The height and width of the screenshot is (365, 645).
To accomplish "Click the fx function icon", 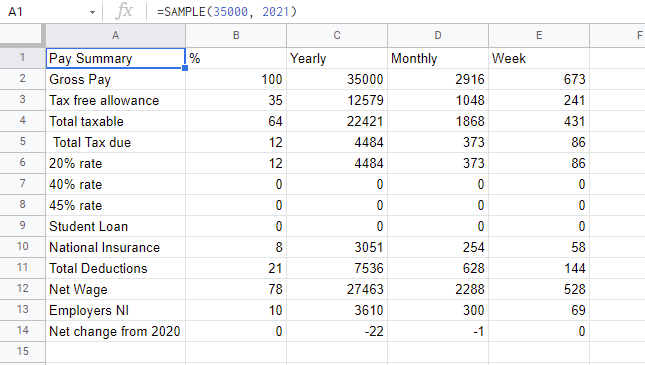I will 123,12.
